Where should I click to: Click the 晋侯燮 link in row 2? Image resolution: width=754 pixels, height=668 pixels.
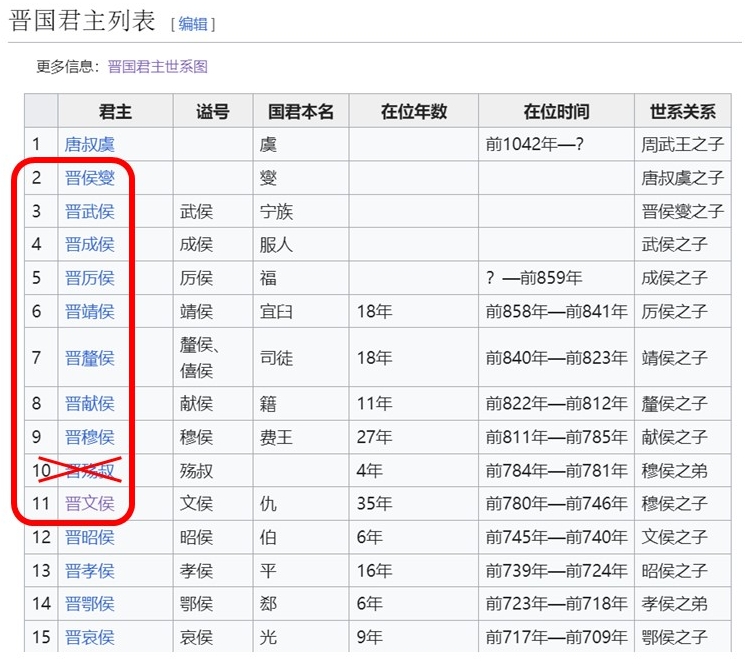coord(90,178)
